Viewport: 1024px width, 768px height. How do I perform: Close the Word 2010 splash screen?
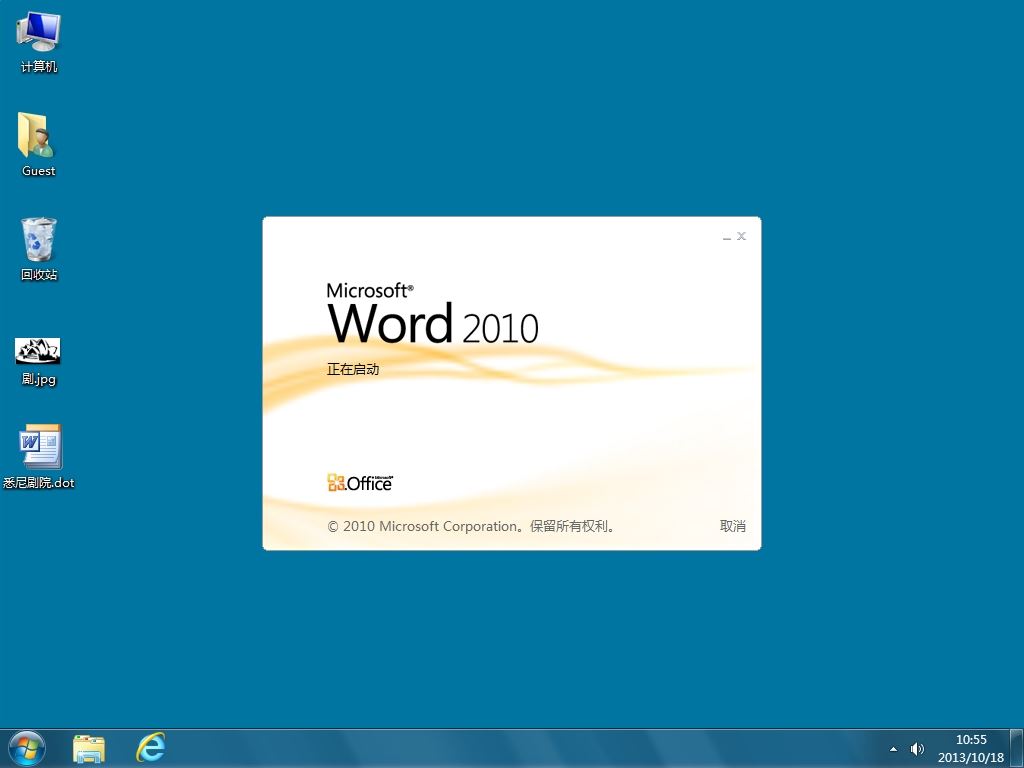[x=741, y=236]
